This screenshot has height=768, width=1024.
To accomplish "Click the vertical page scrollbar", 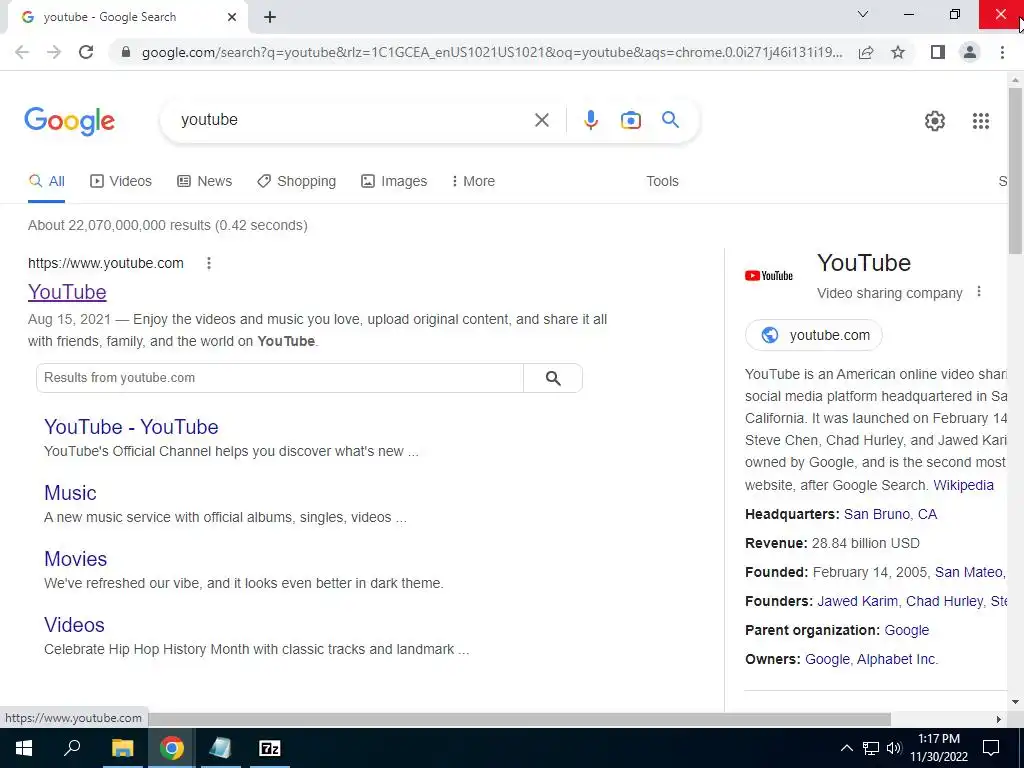I will click(1015, 171).
